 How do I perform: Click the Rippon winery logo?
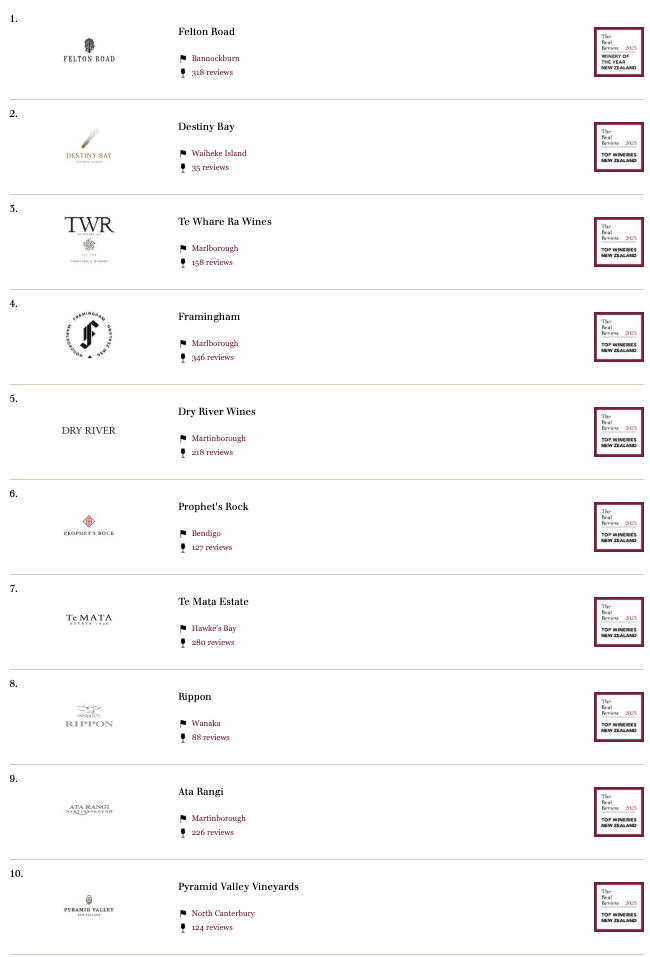pos(89,716)
